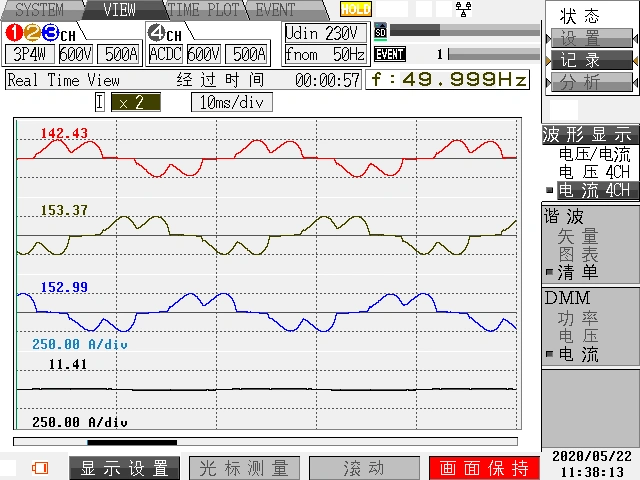This screenshot has width=640, height=480.
Task: Click the orange icon at bottom left
Action: [41, 467]
